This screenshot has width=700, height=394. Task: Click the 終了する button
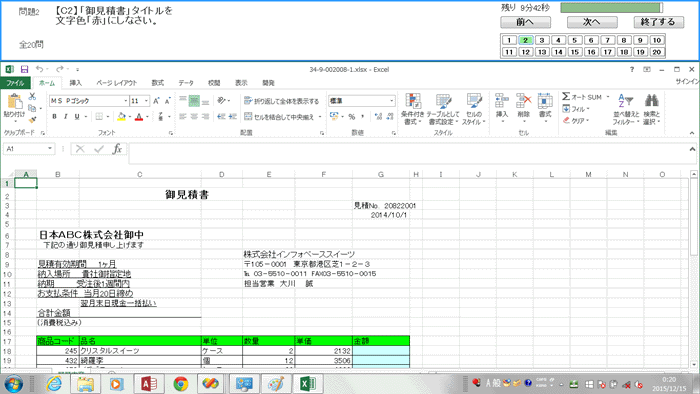658,22
